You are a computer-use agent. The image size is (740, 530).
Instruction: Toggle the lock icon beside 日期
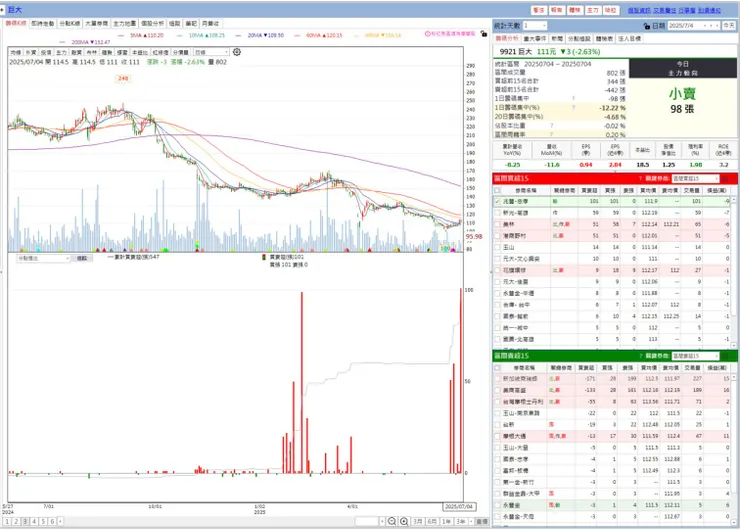[647, 26]
